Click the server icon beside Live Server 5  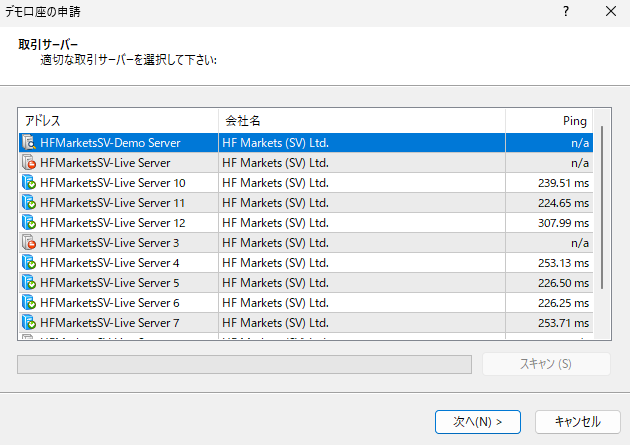(x=29, y=283)
